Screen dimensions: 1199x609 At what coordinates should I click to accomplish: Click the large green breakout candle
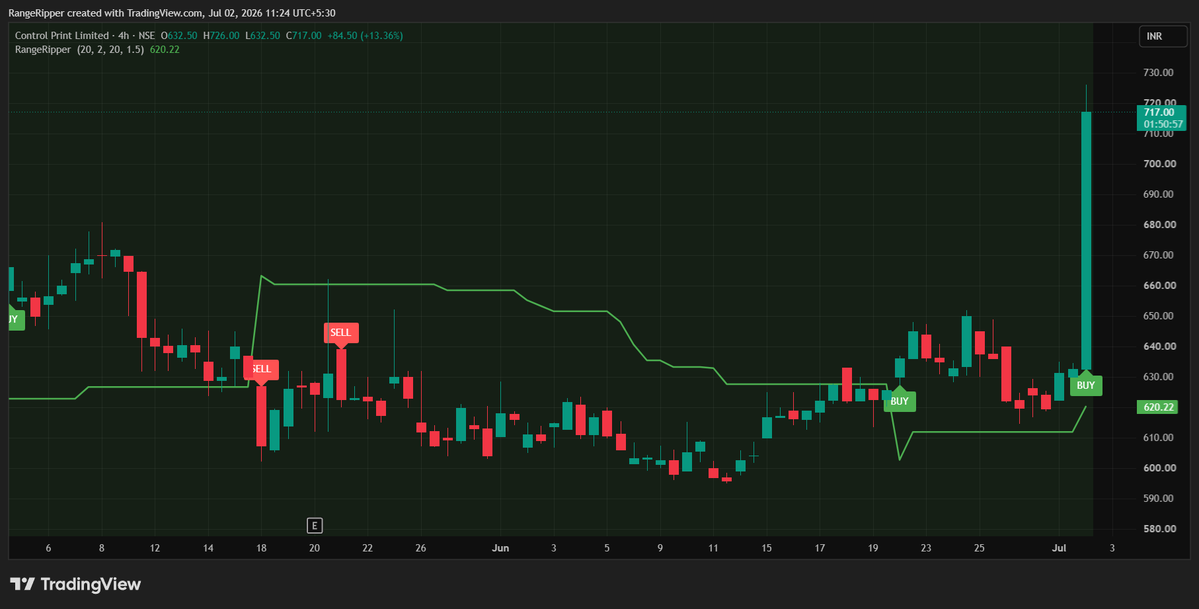click(x=1086, y=241)
